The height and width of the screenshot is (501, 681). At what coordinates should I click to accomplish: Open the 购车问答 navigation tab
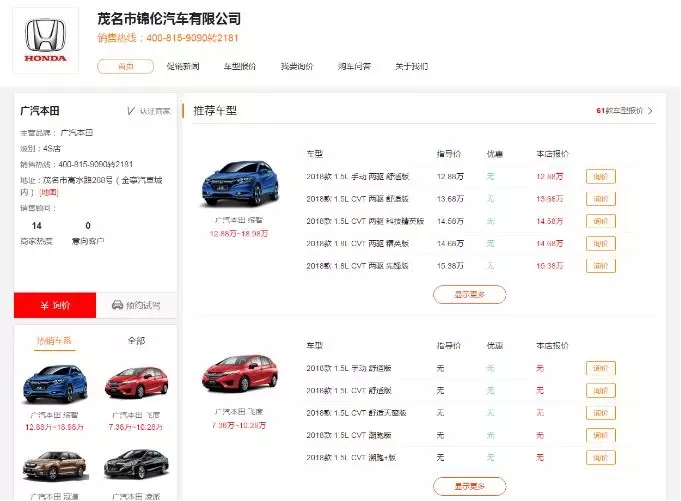[354, 66]
